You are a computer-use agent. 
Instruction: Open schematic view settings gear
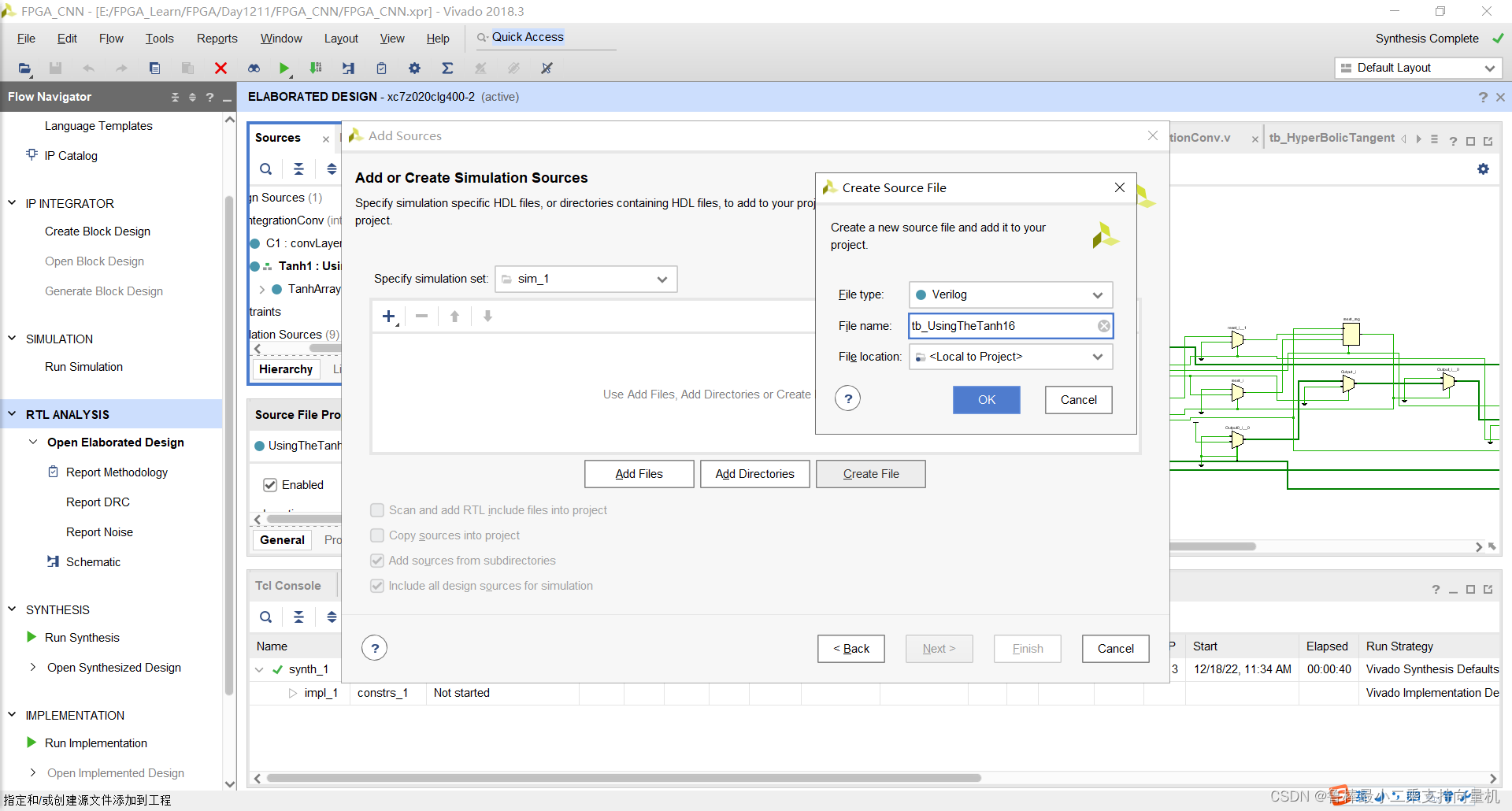(1483, 169)
